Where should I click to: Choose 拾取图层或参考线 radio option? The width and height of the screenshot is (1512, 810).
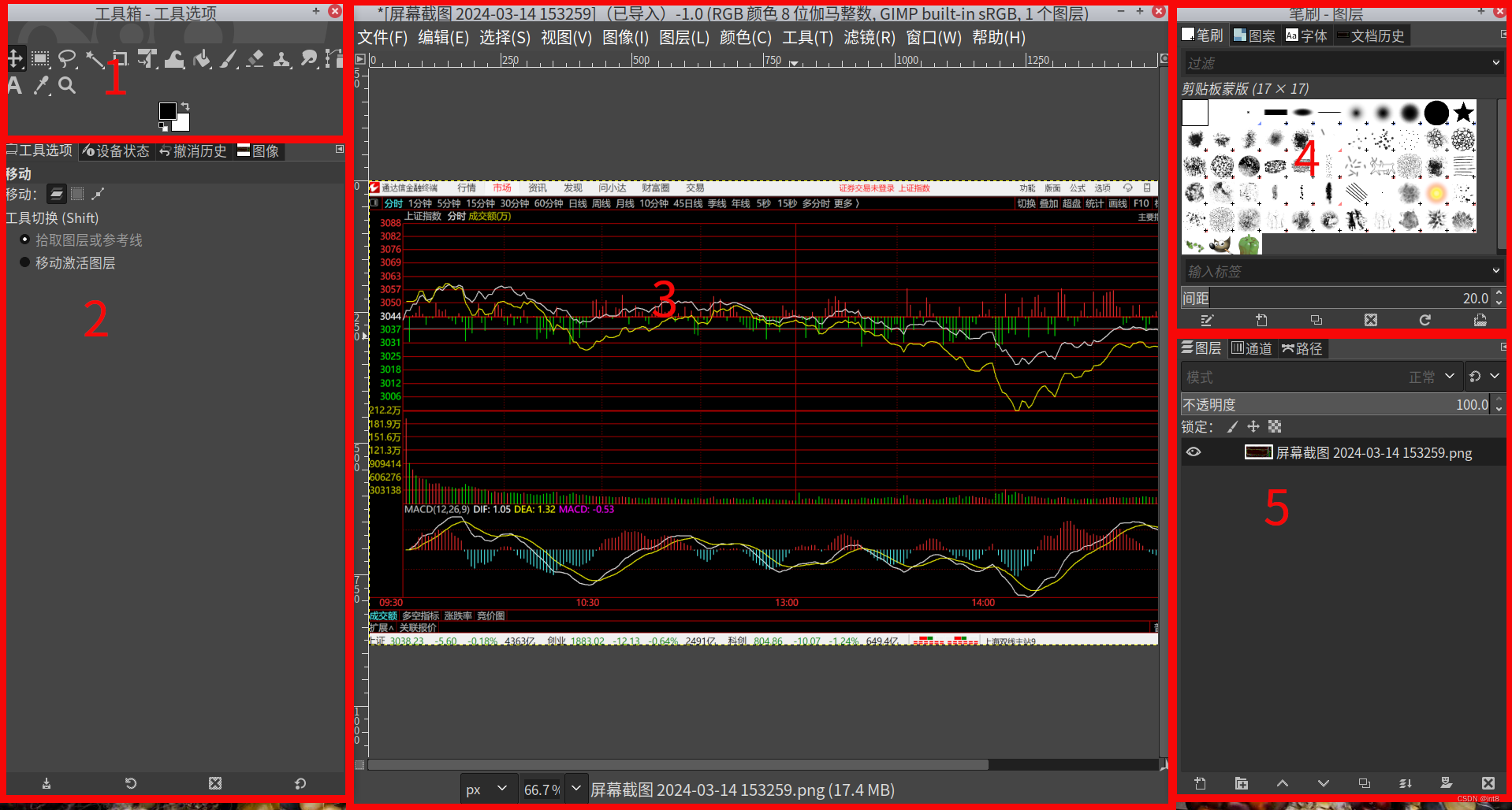(81, 240)
